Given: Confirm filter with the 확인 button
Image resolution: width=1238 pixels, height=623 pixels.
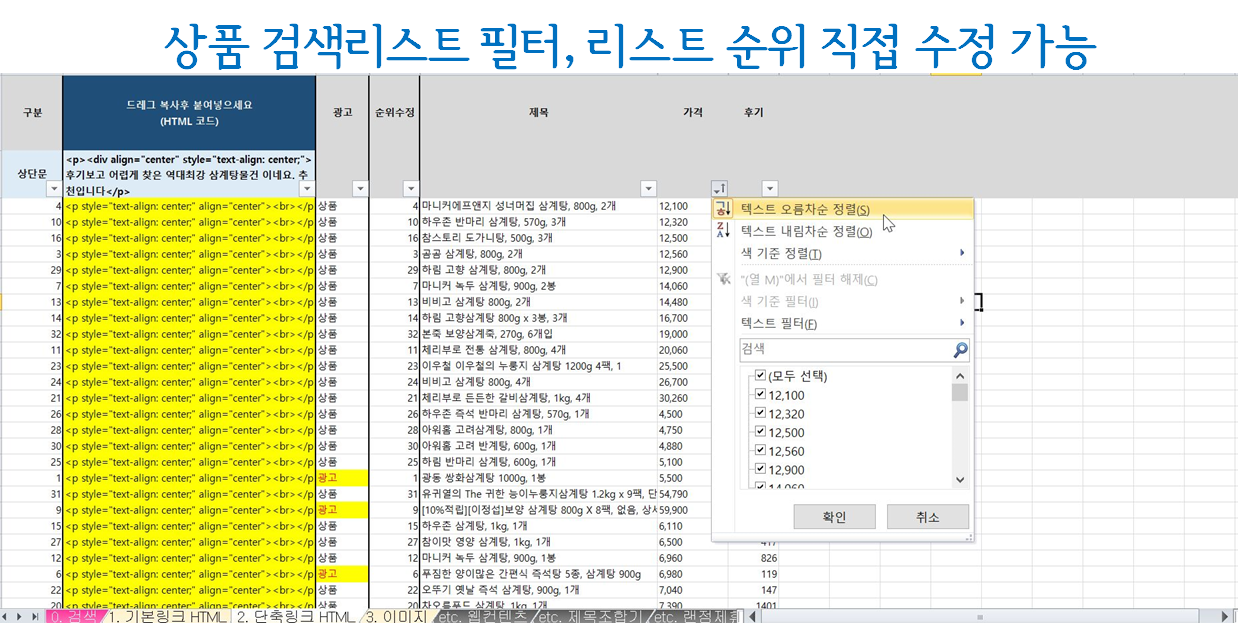Looking at the screenshot, I should pos(834,517).
